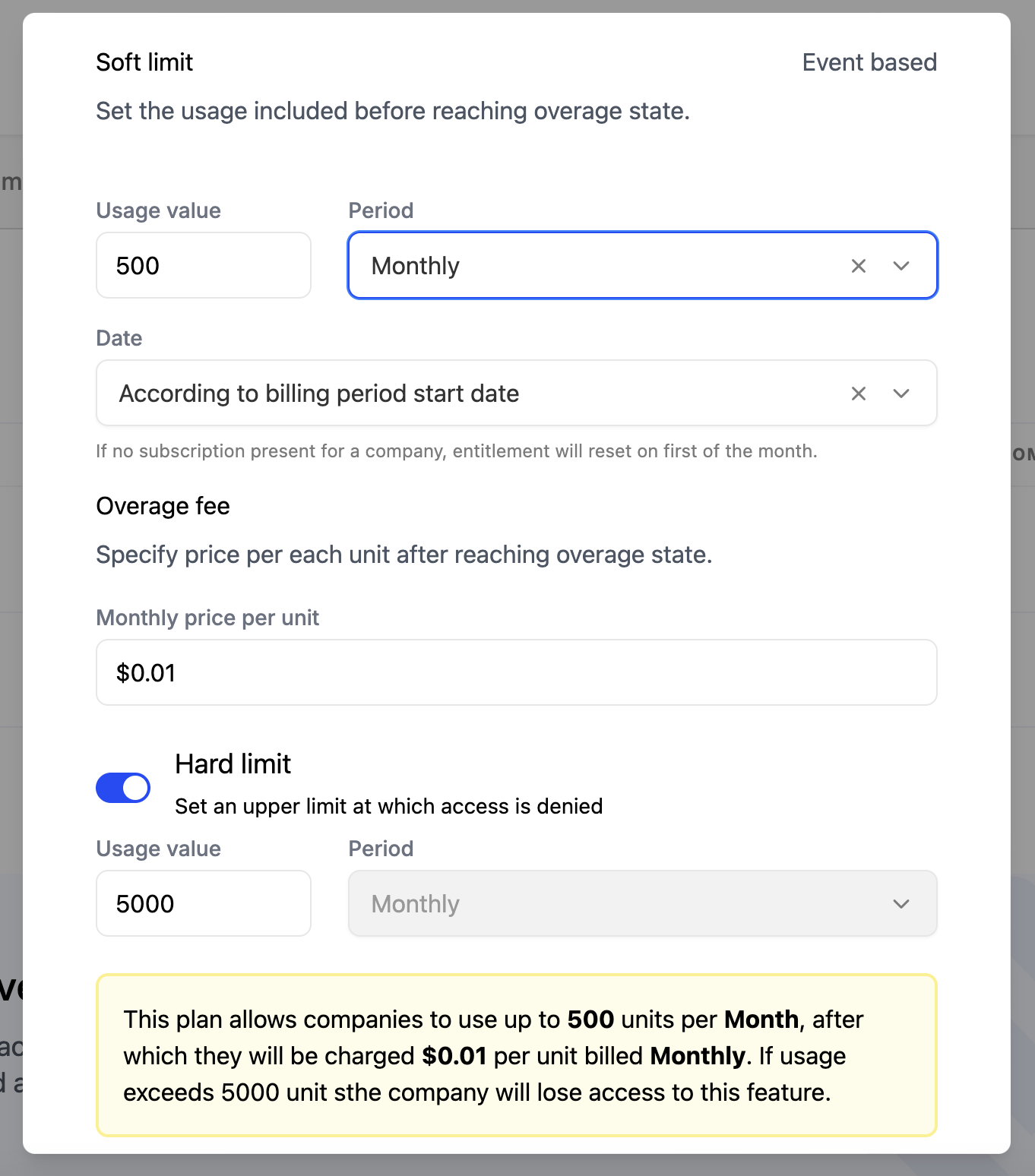The image size is (1035, 1176).
Task: Disable the Hard limit toggle
Action: click(x=122, y=788)
